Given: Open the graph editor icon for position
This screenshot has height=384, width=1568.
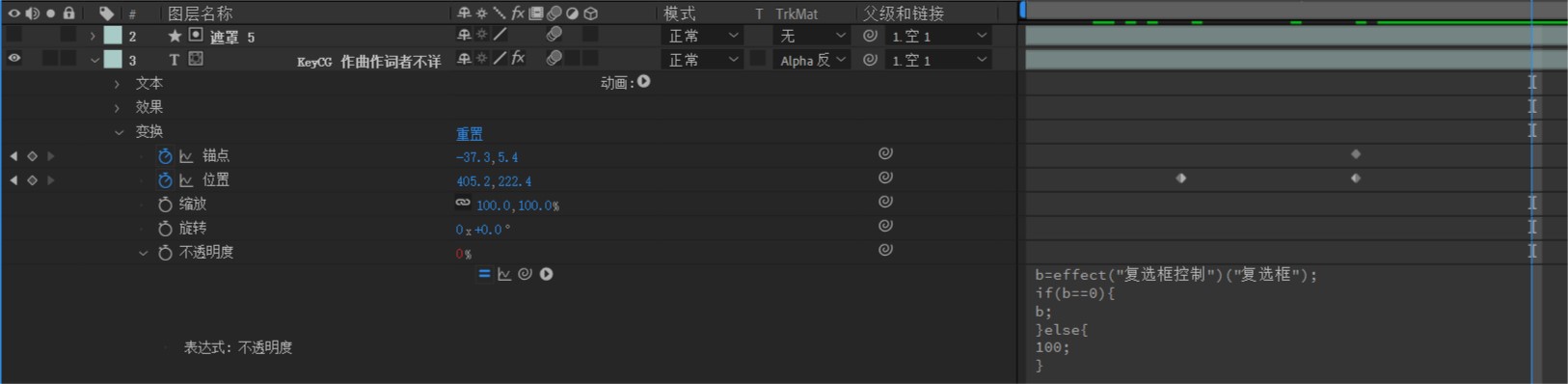Looking at the screenshot, I should tap(186, 180).
